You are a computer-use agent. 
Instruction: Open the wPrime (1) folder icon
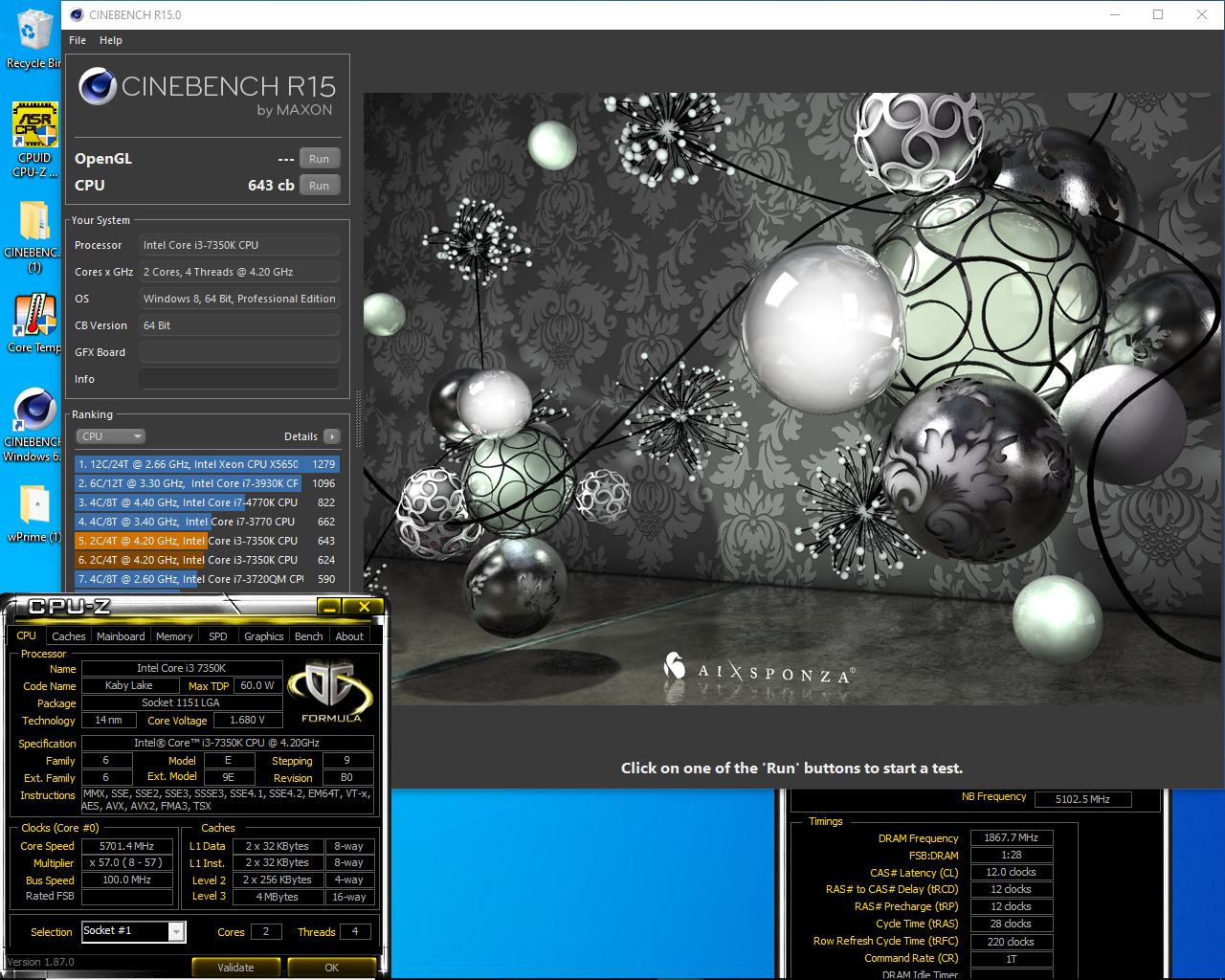[34, 513]
